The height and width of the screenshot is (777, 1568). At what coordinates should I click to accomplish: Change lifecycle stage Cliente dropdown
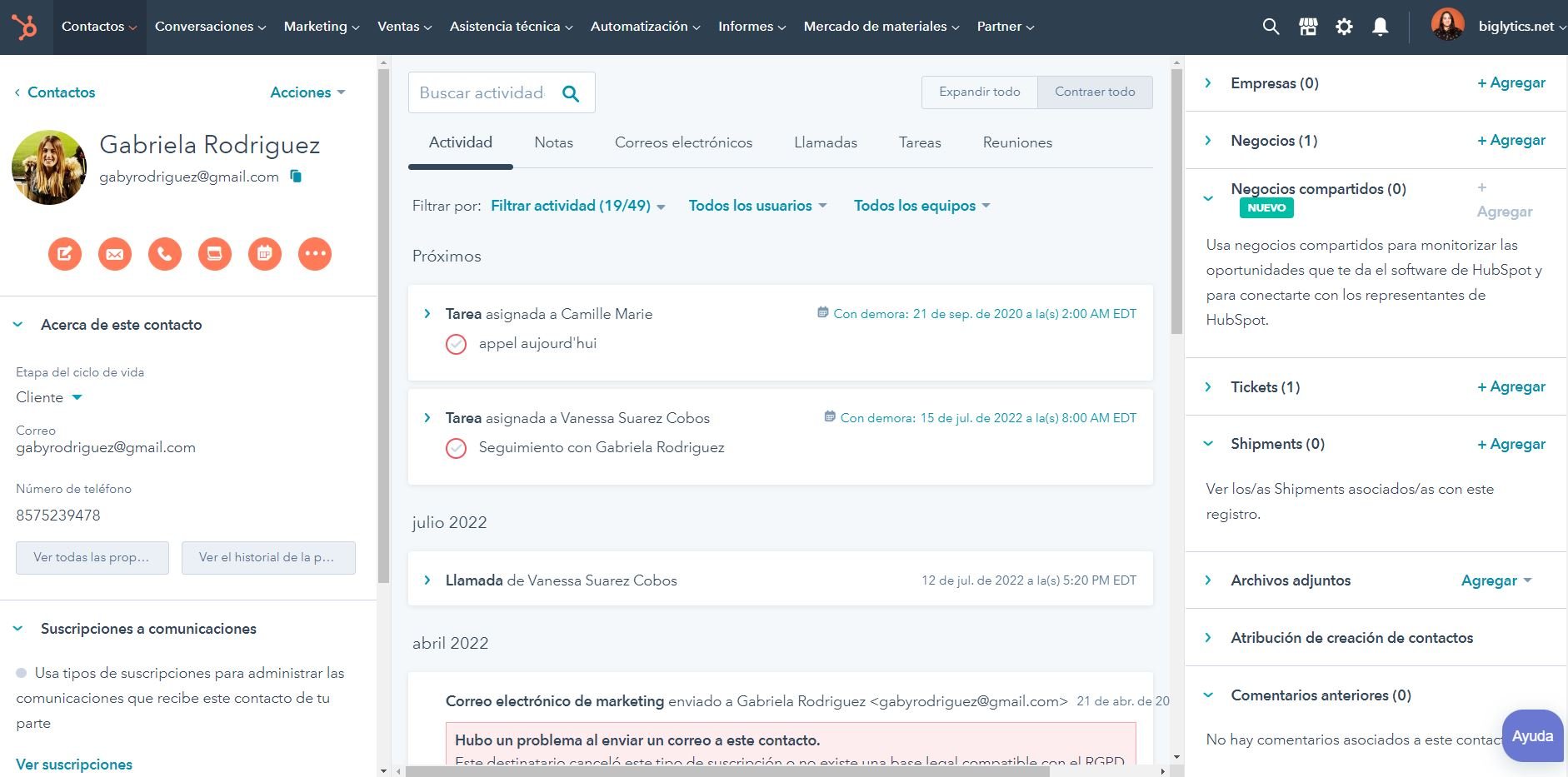(x=49, y=397)
